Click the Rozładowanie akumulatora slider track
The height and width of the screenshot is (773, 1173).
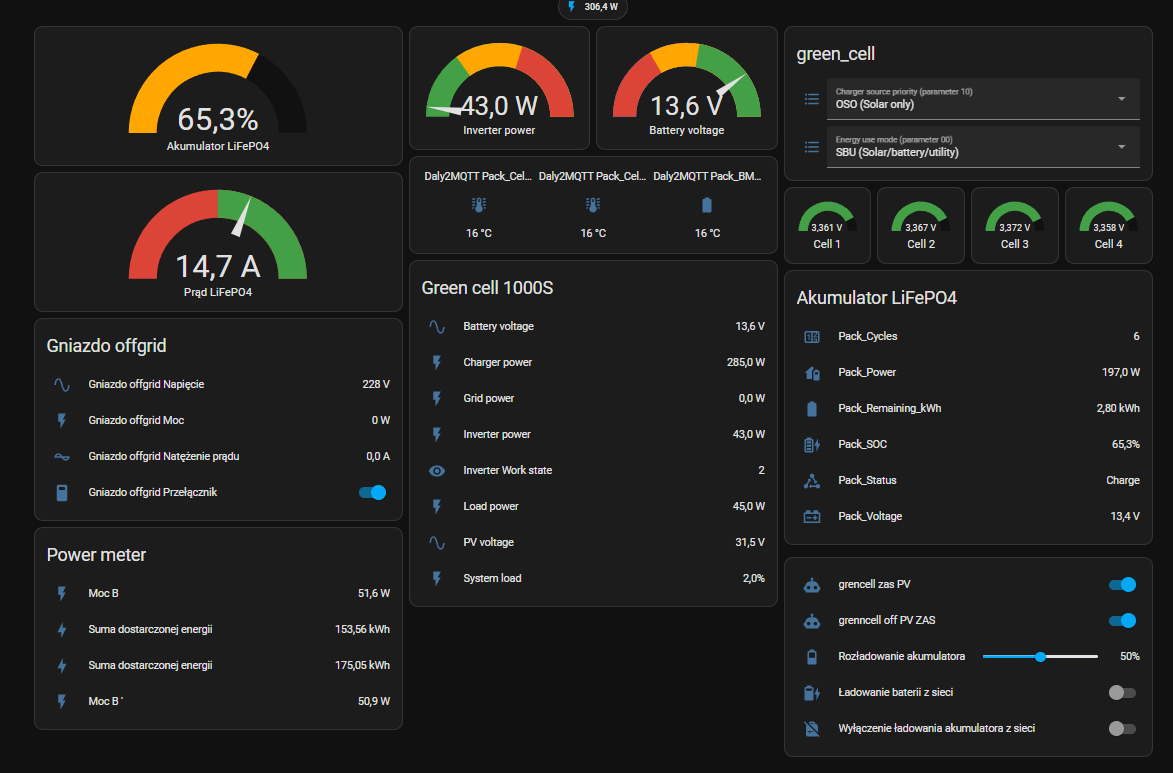coord(1040,656)
